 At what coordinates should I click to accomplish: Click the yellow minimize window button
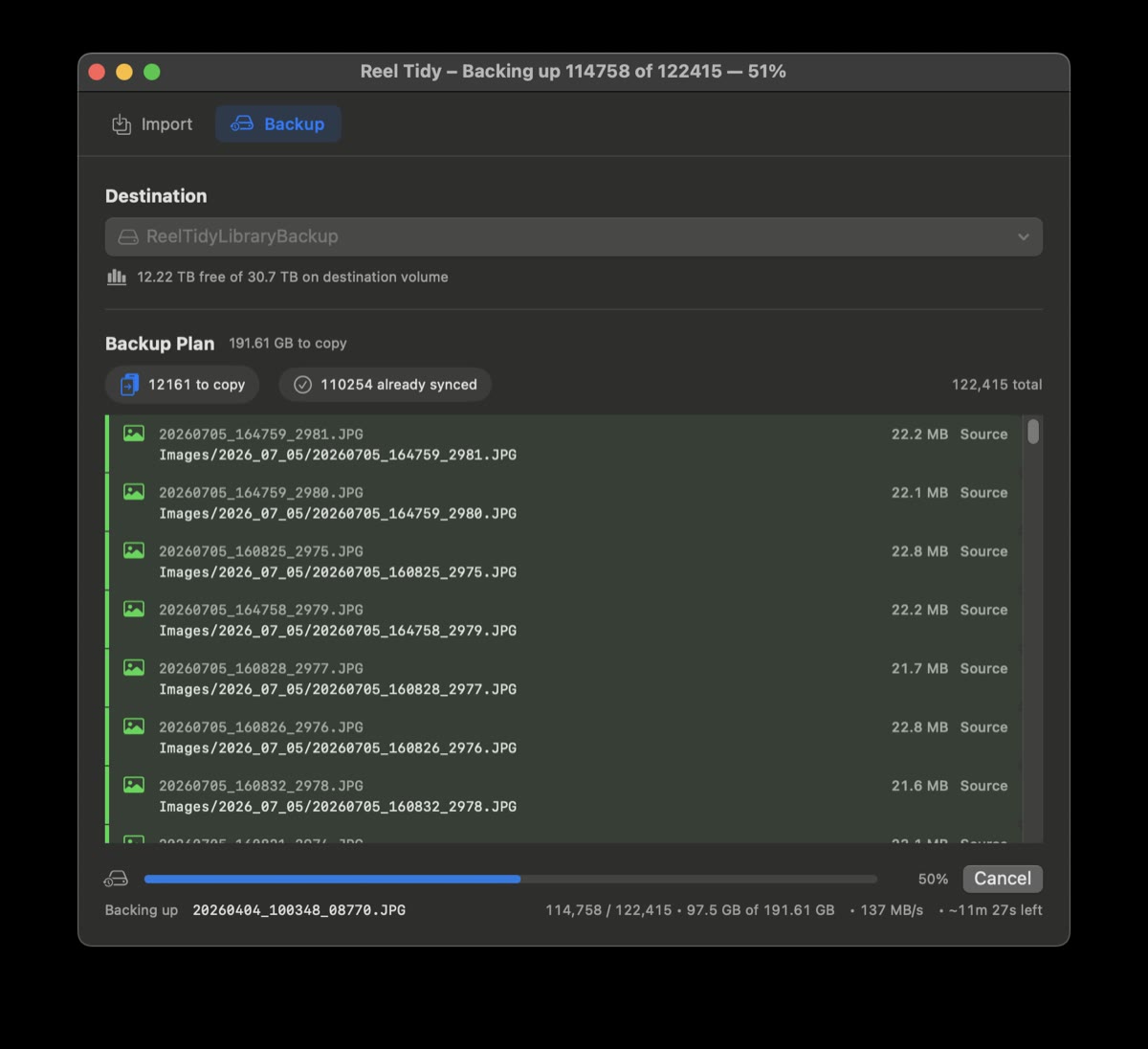(124, 72)
